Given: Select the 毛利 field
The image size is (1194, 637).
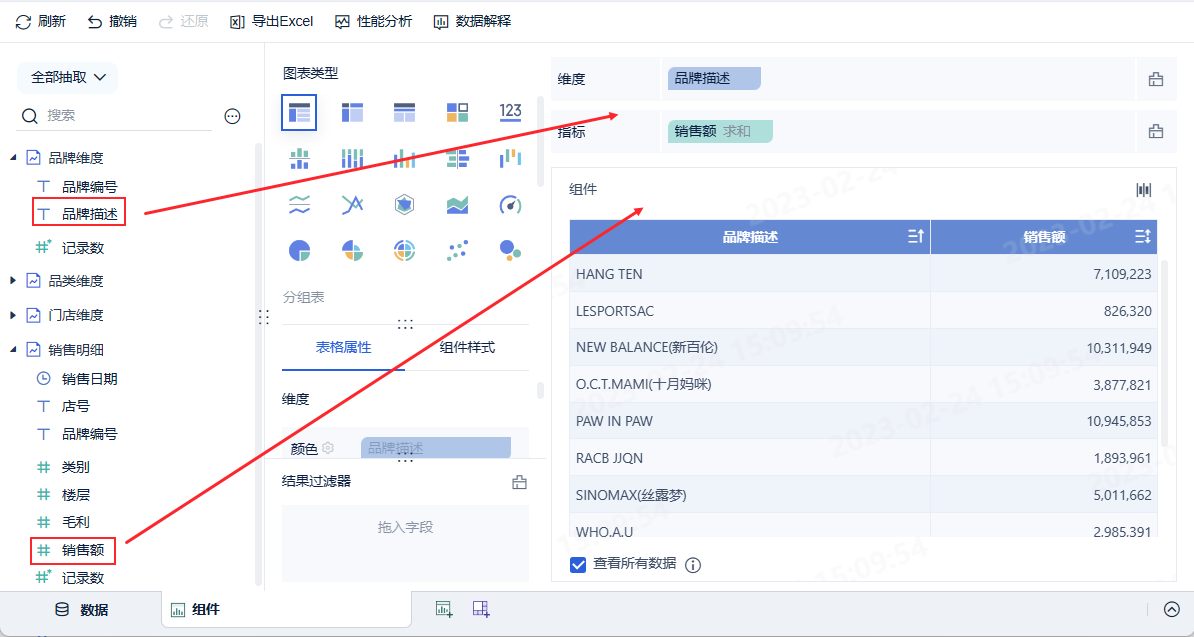Looking at the screenshot, I should coord(75,522).
